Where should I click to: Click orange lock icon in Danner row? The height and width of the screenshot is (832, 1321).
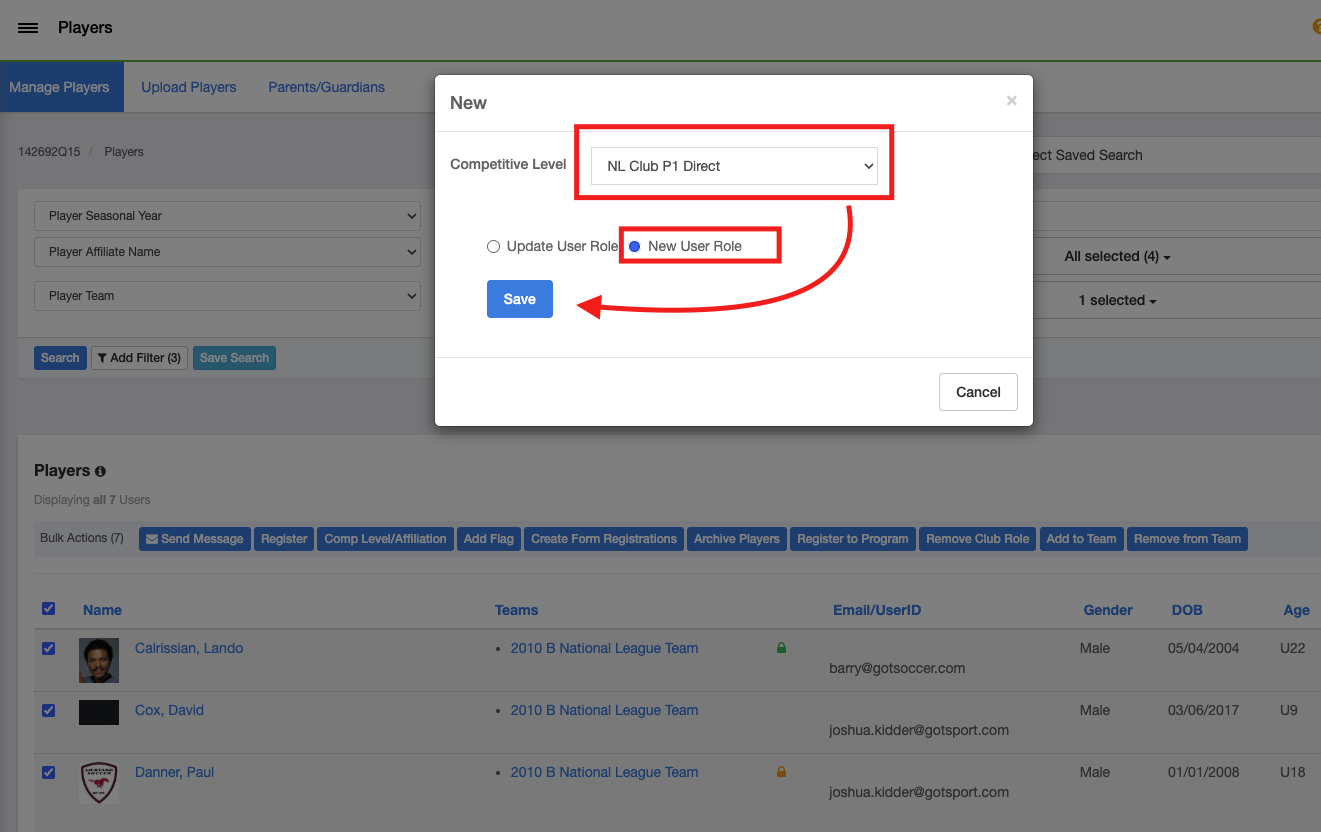pos(781,772)
